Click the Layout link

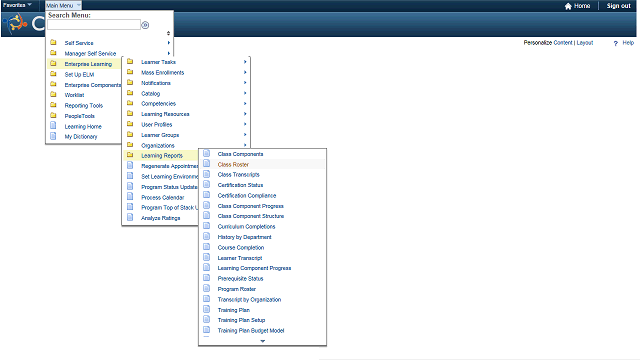tap(584, 42)
